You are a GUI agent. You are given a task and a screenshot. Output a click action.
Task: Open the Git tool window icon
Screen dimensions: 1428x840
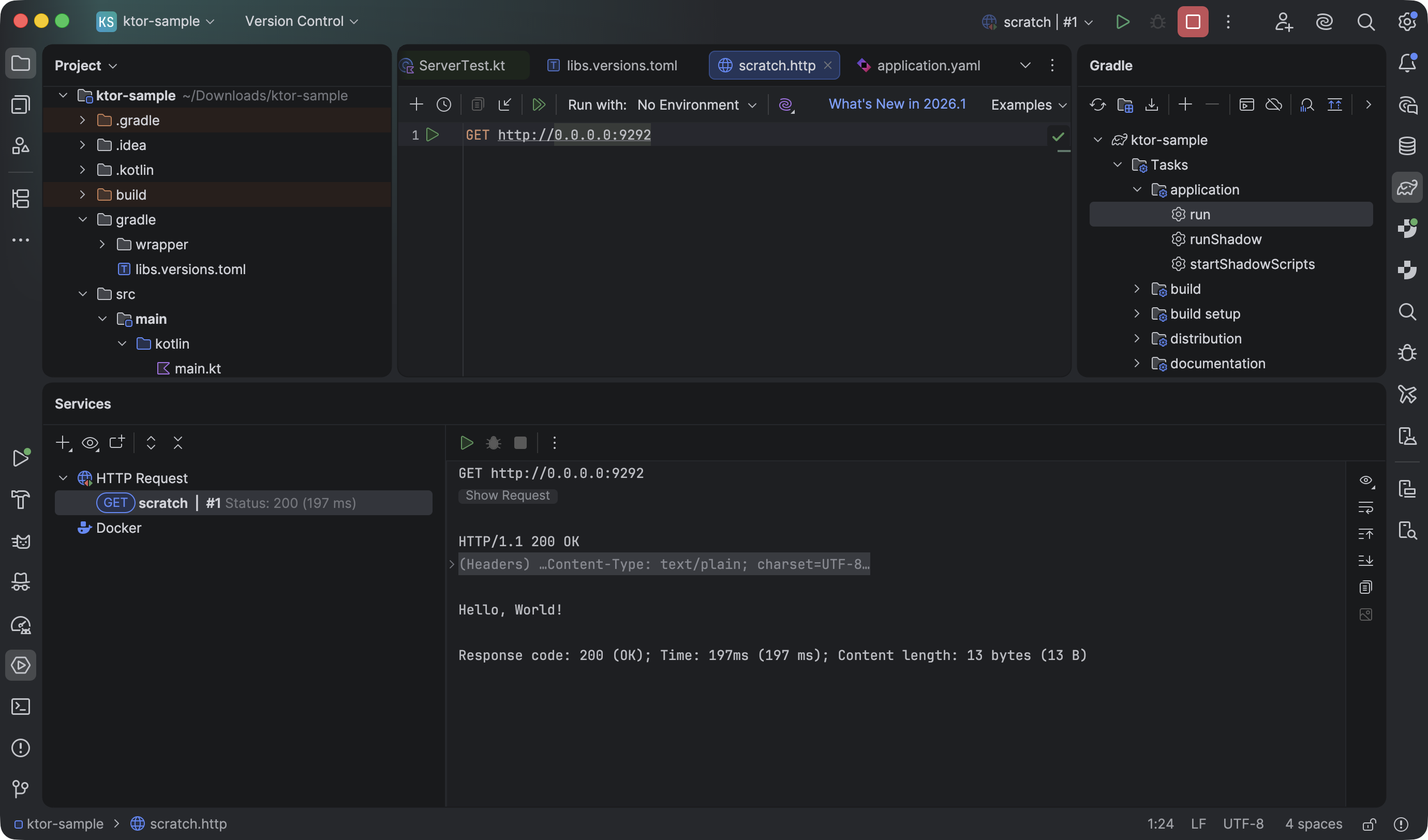pos(21,788)
